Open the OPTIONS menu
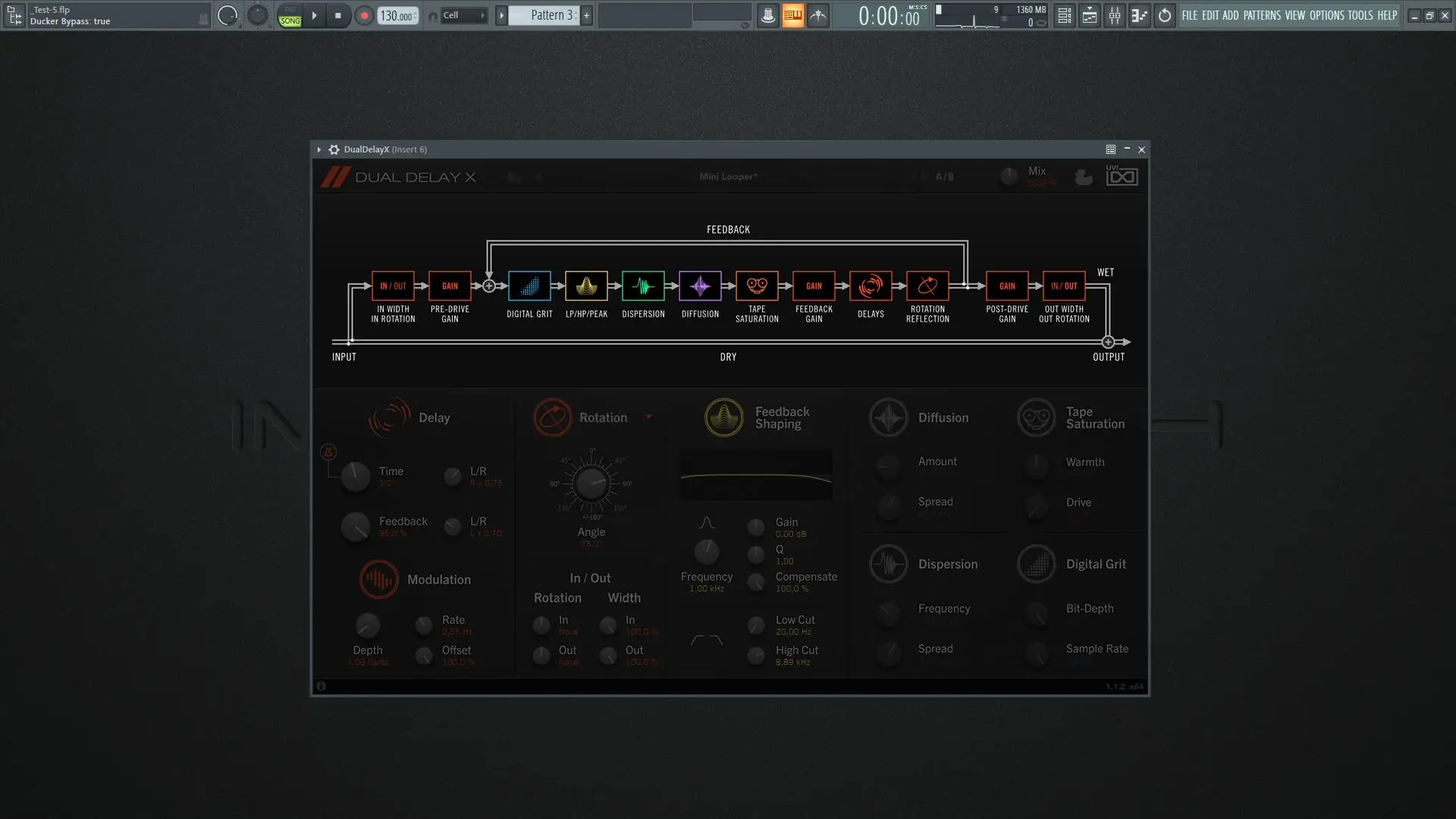This screenshot has height=819, width=1456. tap(1326, 15)
